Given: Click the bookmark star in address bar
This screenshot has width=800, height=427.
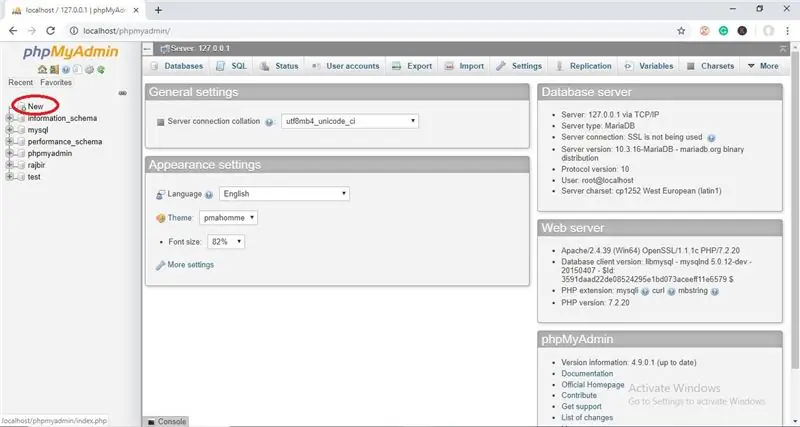Looking at the screenshot, I should click(681, 31).
